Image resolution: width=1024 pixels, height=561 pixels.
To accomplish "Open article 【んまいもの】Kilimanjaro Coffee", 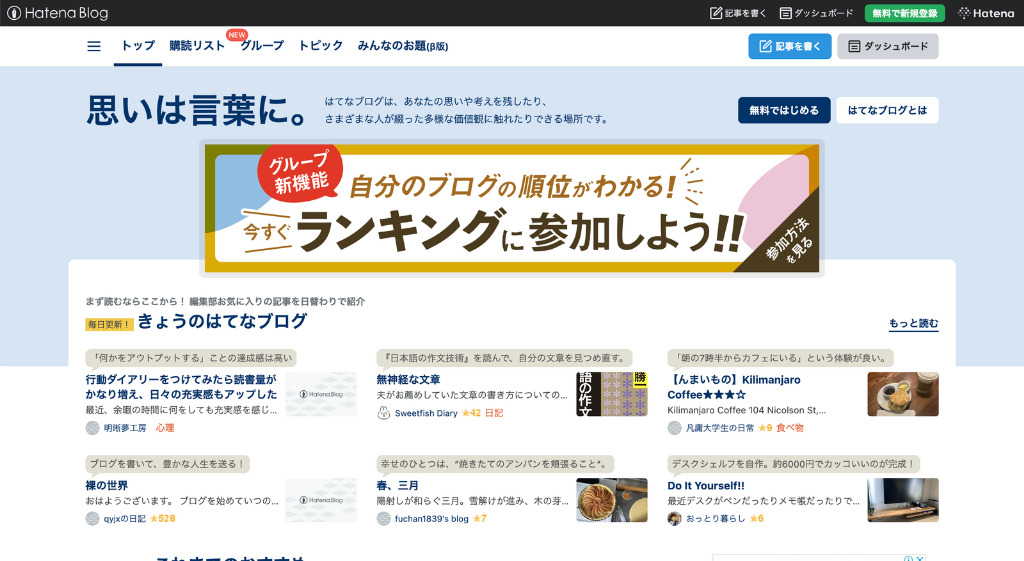I will tap(733, 387).
